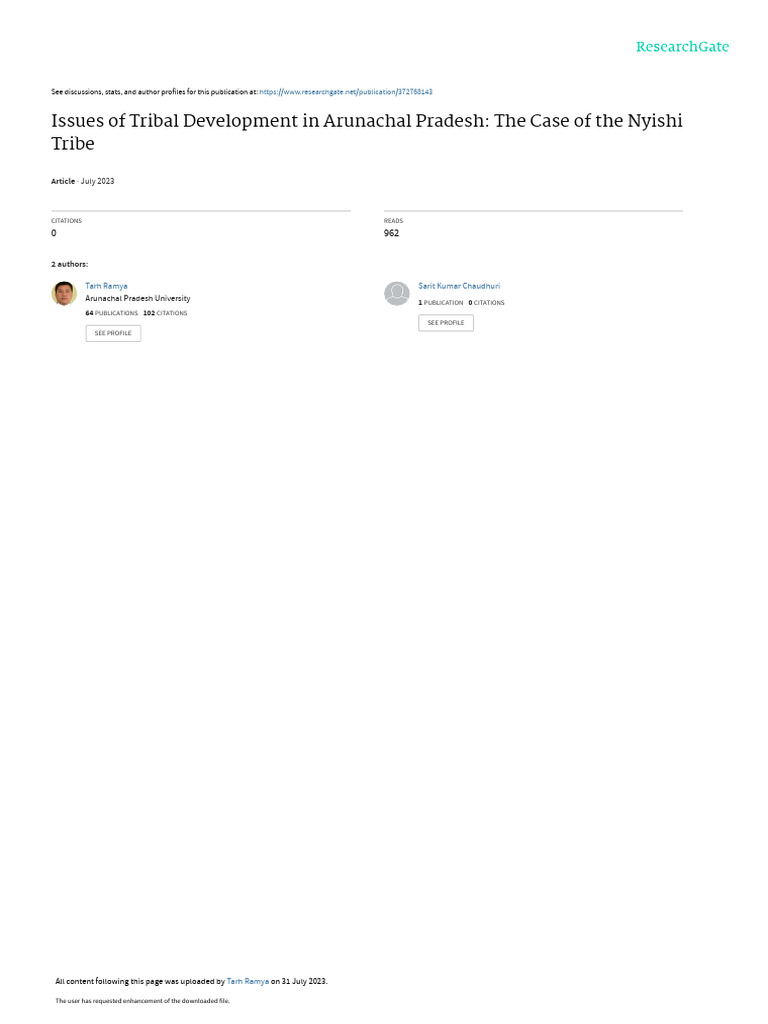Click the Article July 2023 label
768x1024 pixels.
coord(83,181)
